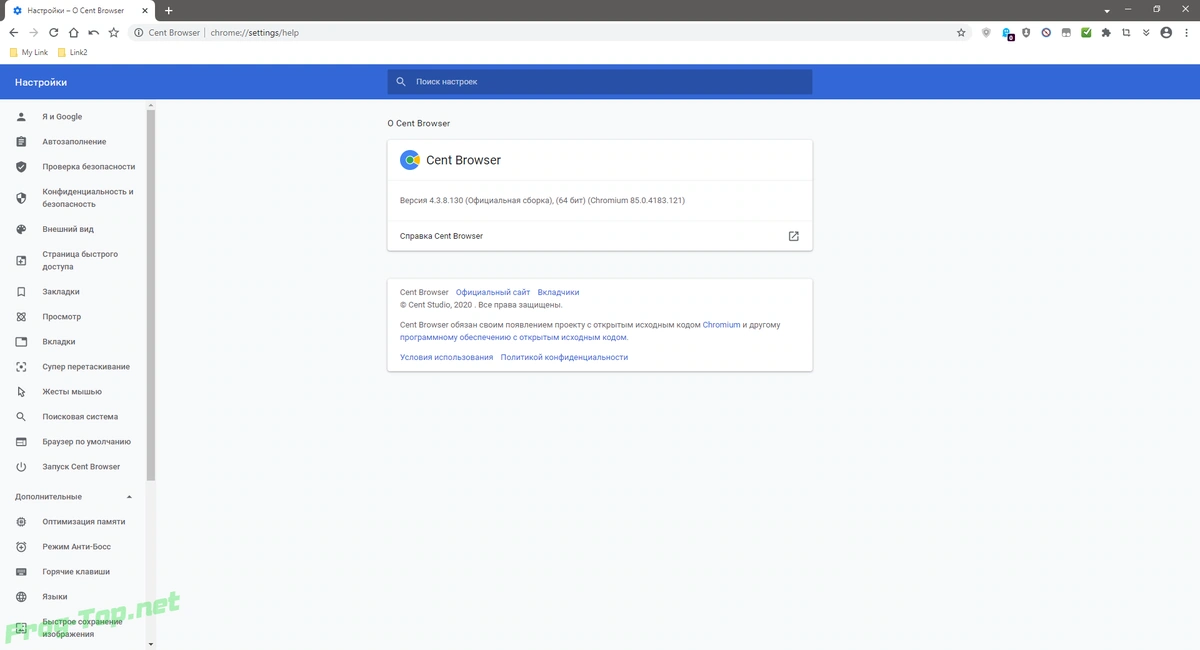Open the home page via house icon
This screenshot has width=1200, height=650.
coord(74,32)
